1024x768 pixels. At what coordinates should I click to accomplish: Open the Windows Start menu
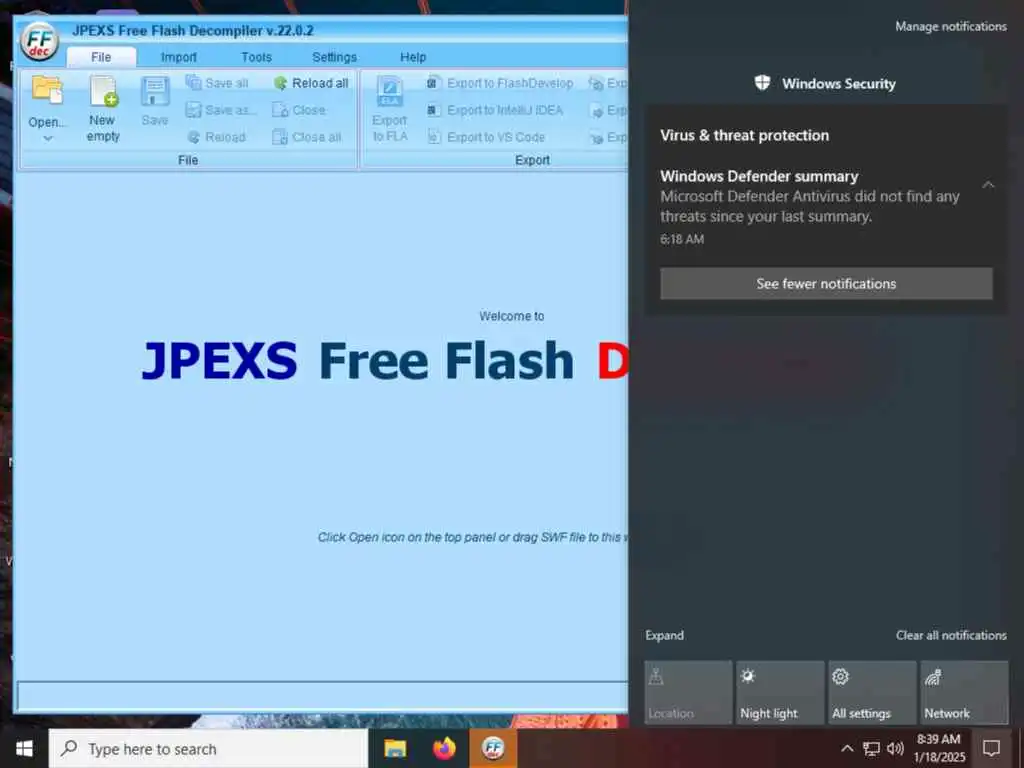point(24,748)
